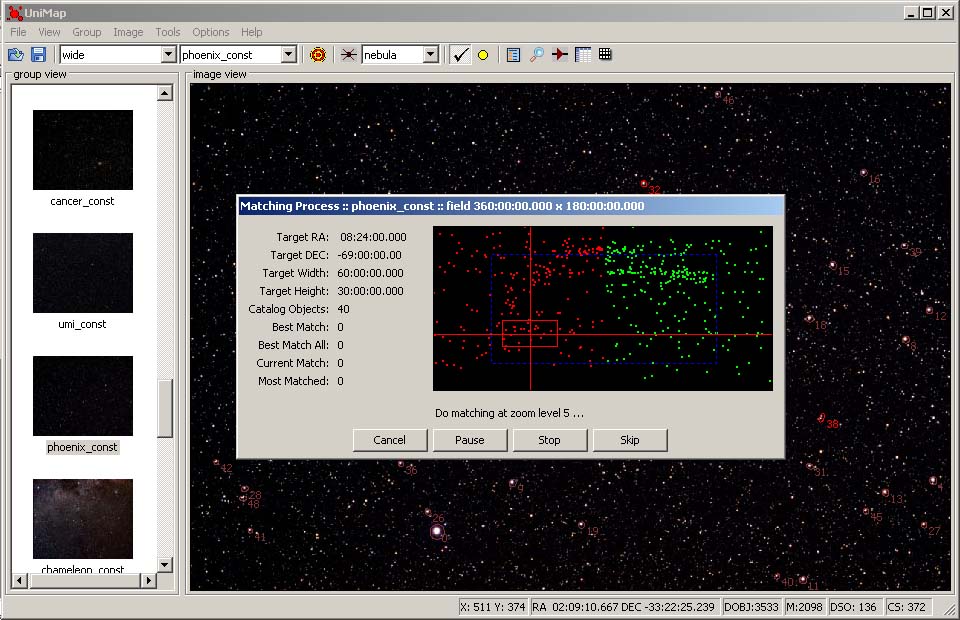Click the detected star labeled 38
The image size is (960, 620).
click(x=821, y=418)
